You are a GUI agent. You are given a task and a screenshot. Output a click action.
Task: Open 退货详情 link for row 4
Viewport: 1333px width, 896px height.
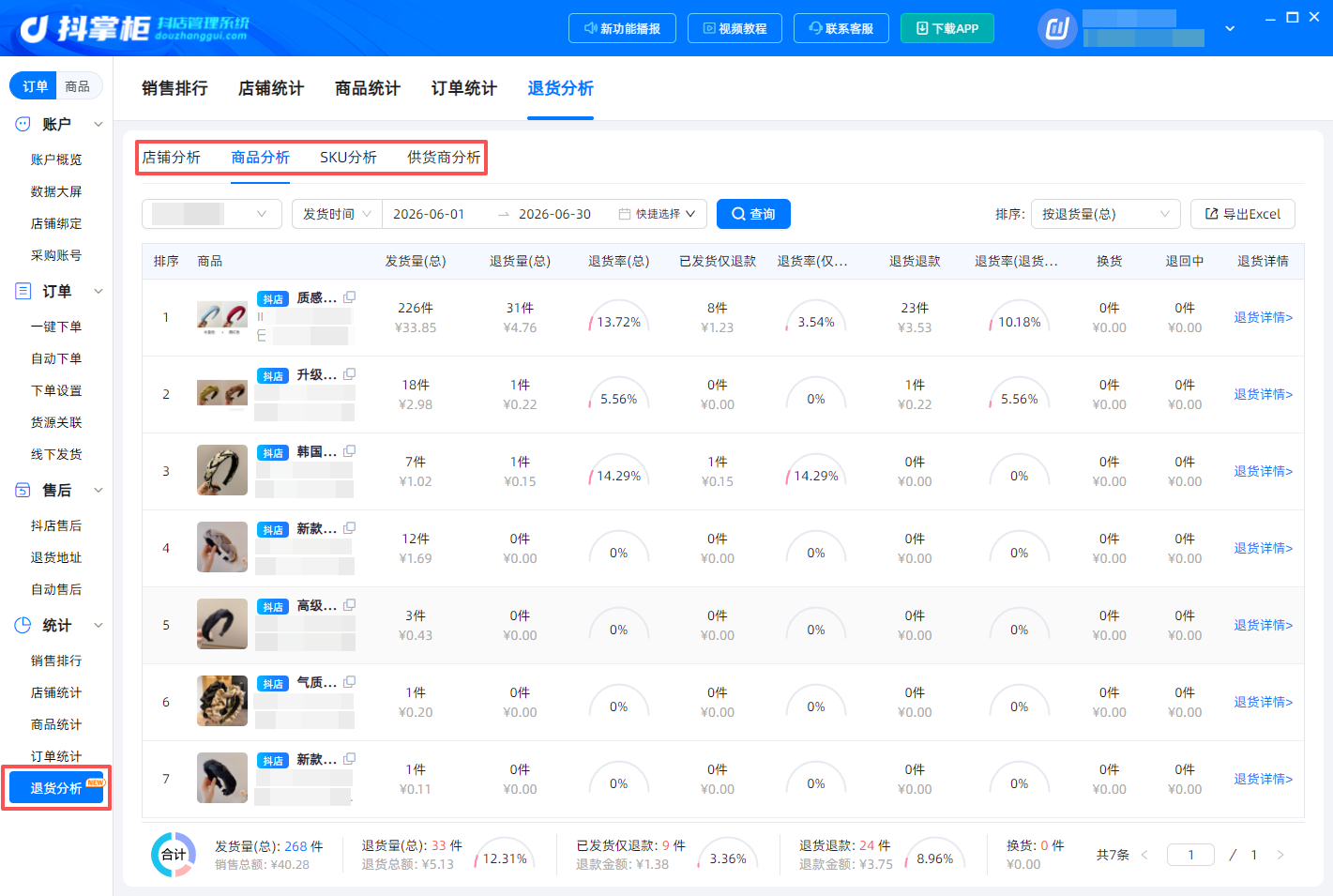tap(1263, 548)
